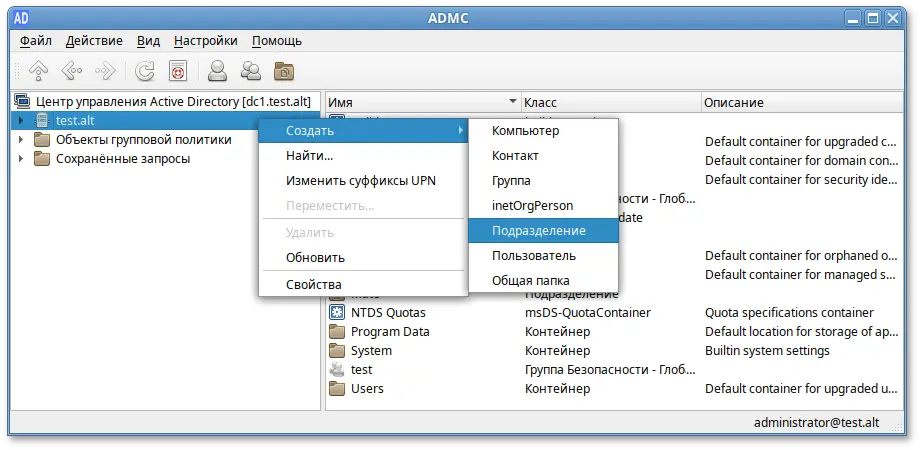Click 'Builtin system settings' description
This screenshot has width=920, height=450.
(x=767, y=351)
